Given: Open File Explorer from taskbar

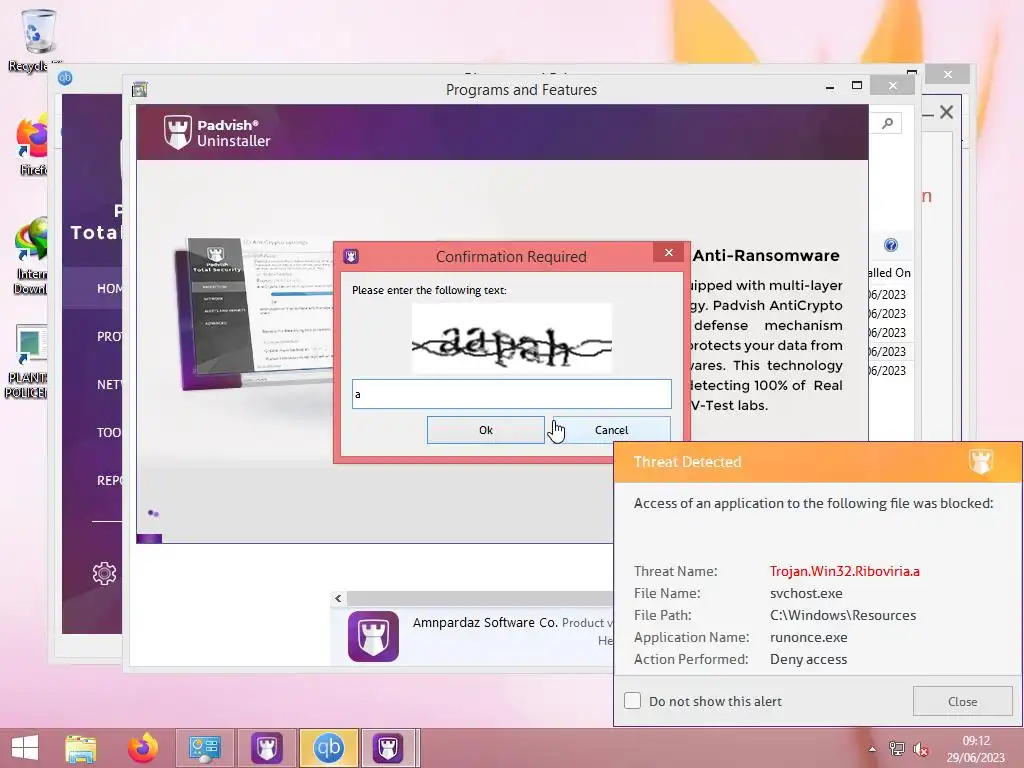Looking at the screenshot, I should pyautogui.click(x=81, y=748).
